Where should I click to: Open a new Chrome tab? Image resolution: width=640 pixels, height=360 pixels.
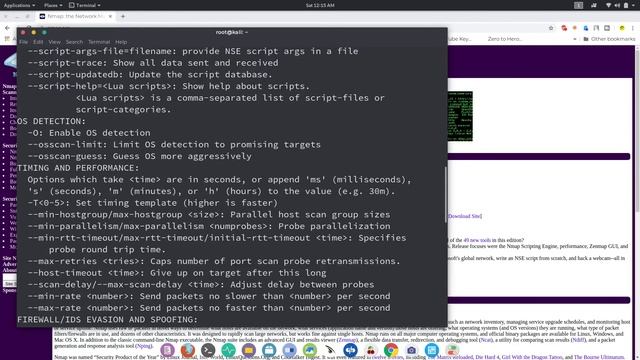[x=123, y=16]
